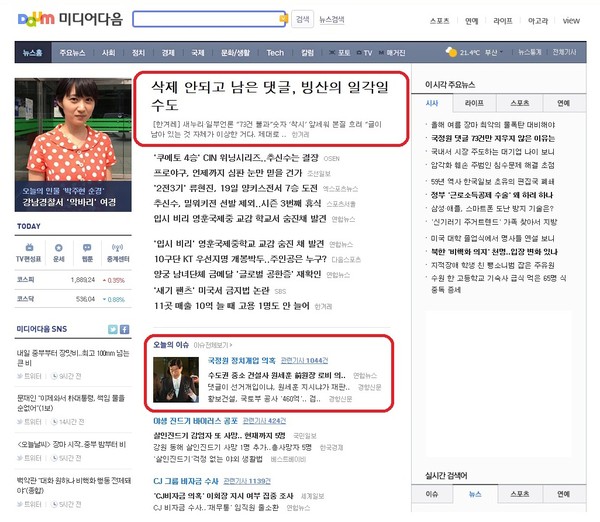Image resolution: width=600 pixels, height=522 pixels.
Task: Open the Tech menu in navigation bar
Action: [275, 52]
